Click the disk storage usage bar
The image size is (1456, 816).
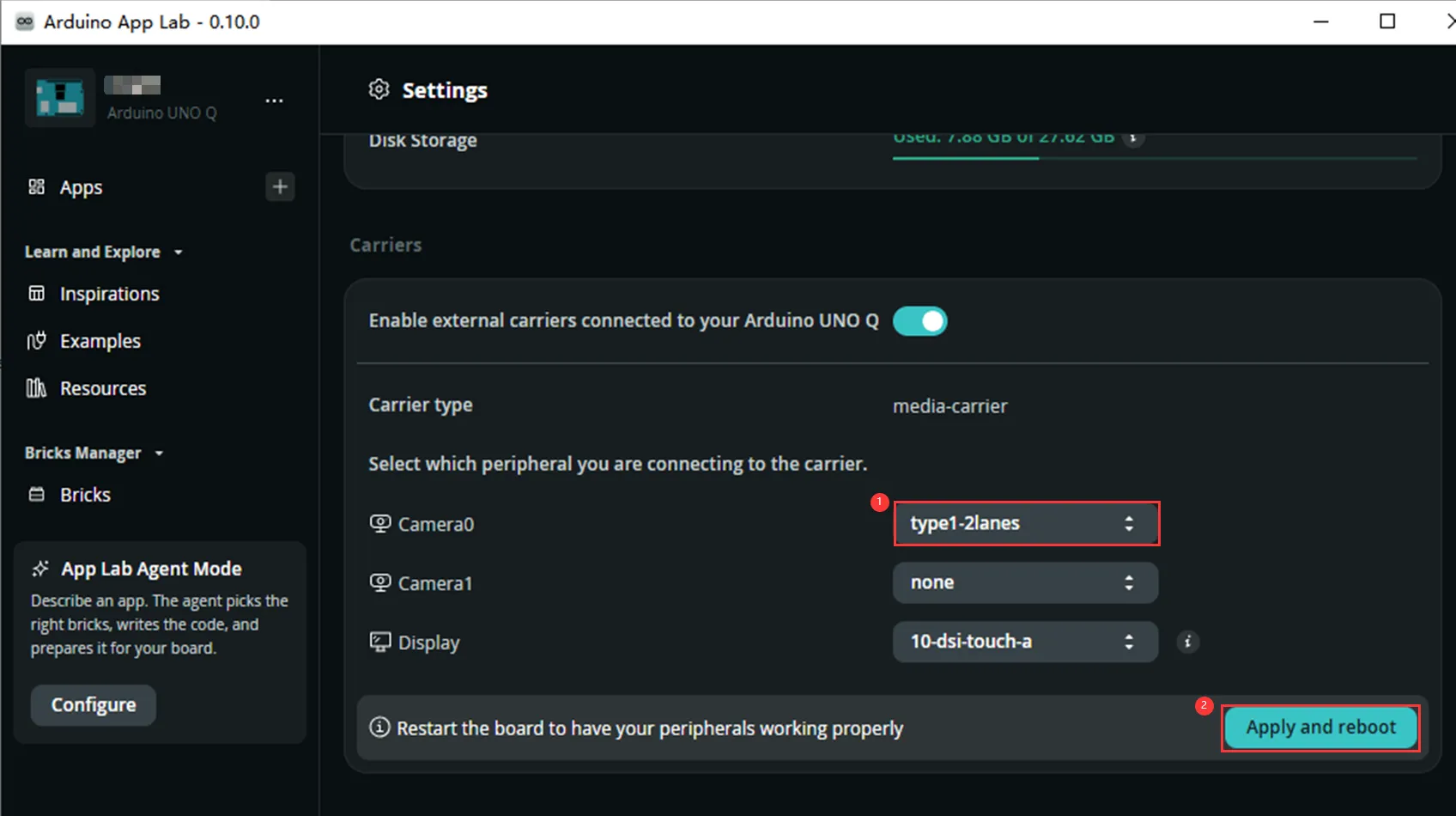(1155, 158)
